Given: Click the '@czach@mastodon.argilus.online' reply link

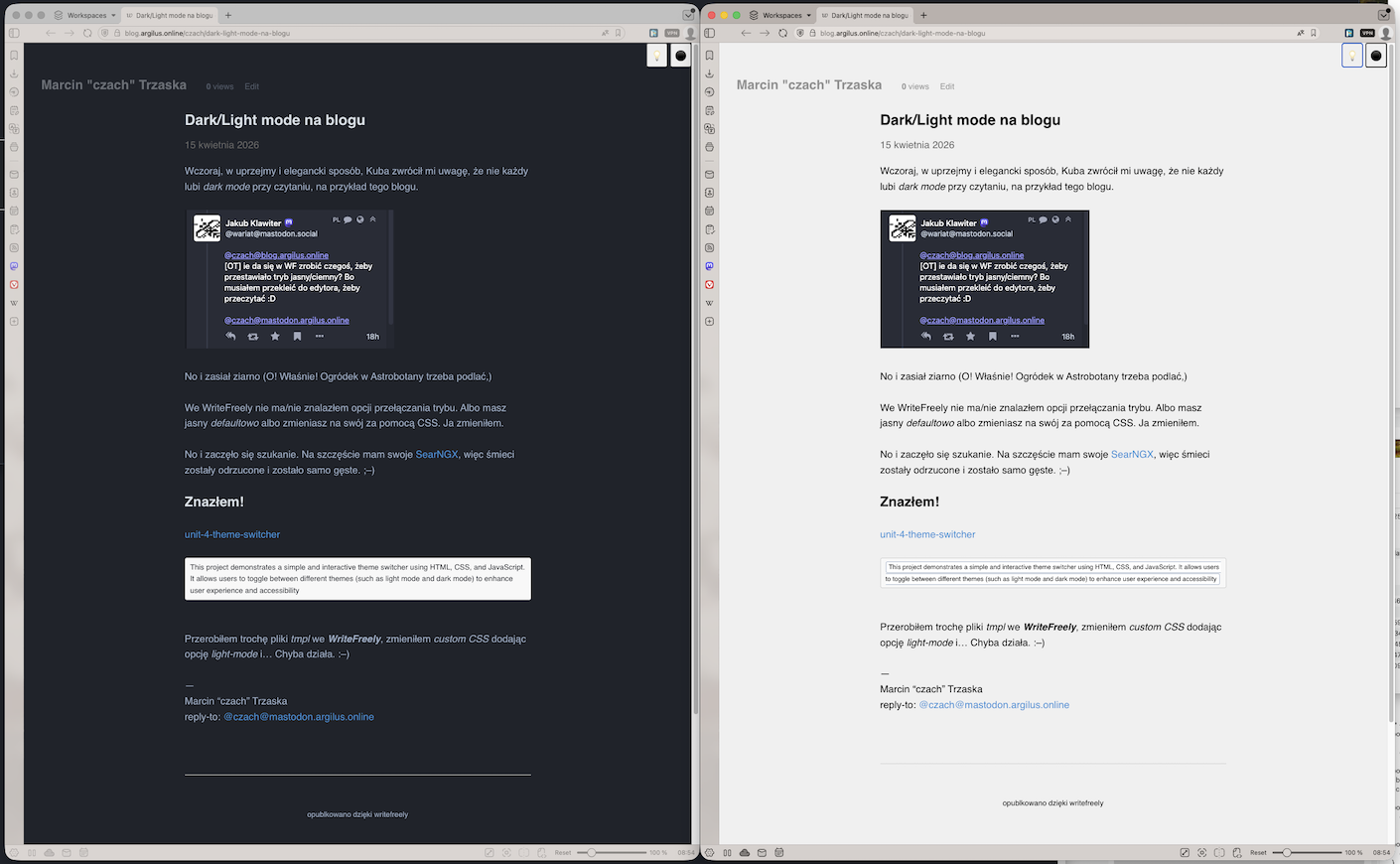Looking at the screenshot, I should 299,716.
